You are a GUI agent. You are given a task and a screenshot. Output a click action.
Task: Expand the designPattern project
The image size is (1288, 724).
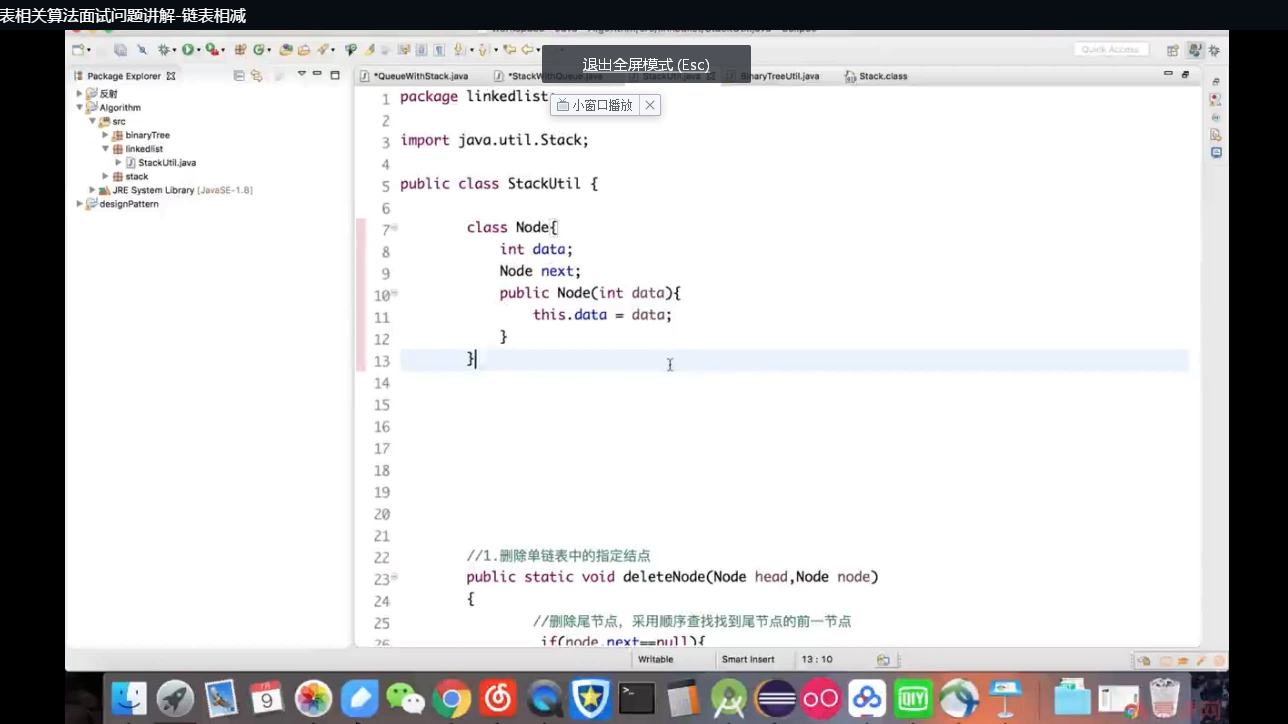tap(80, 204)
